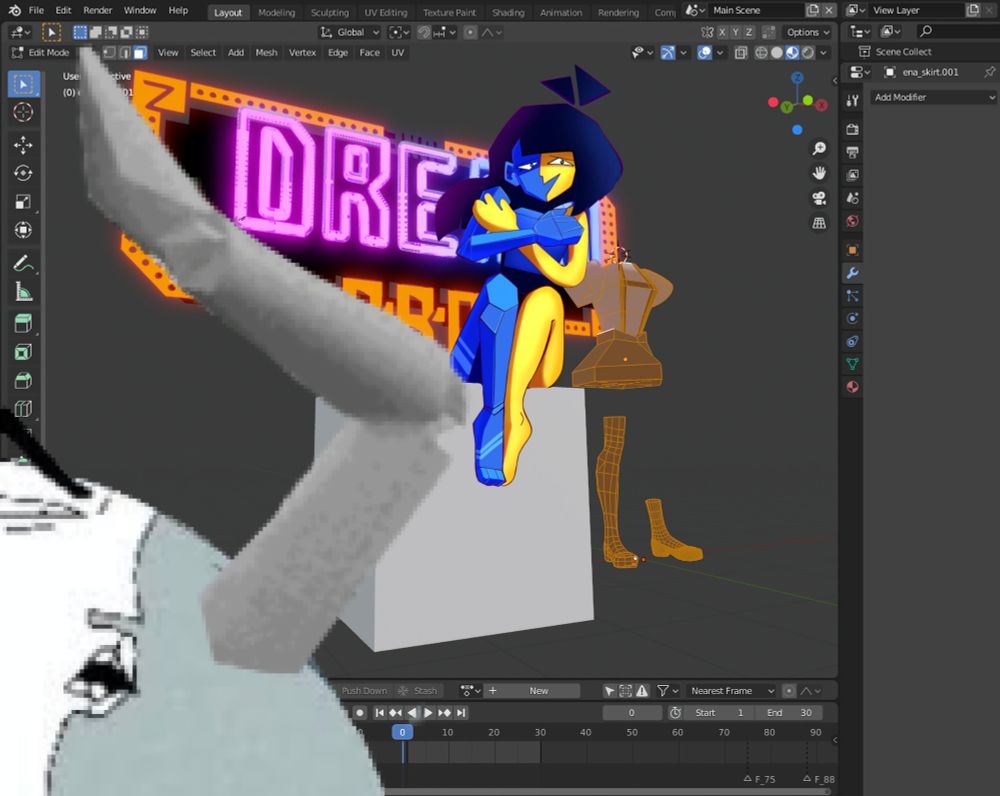Select the Extrude Region tool
The image size is (1000, 796).
point(24,323)
